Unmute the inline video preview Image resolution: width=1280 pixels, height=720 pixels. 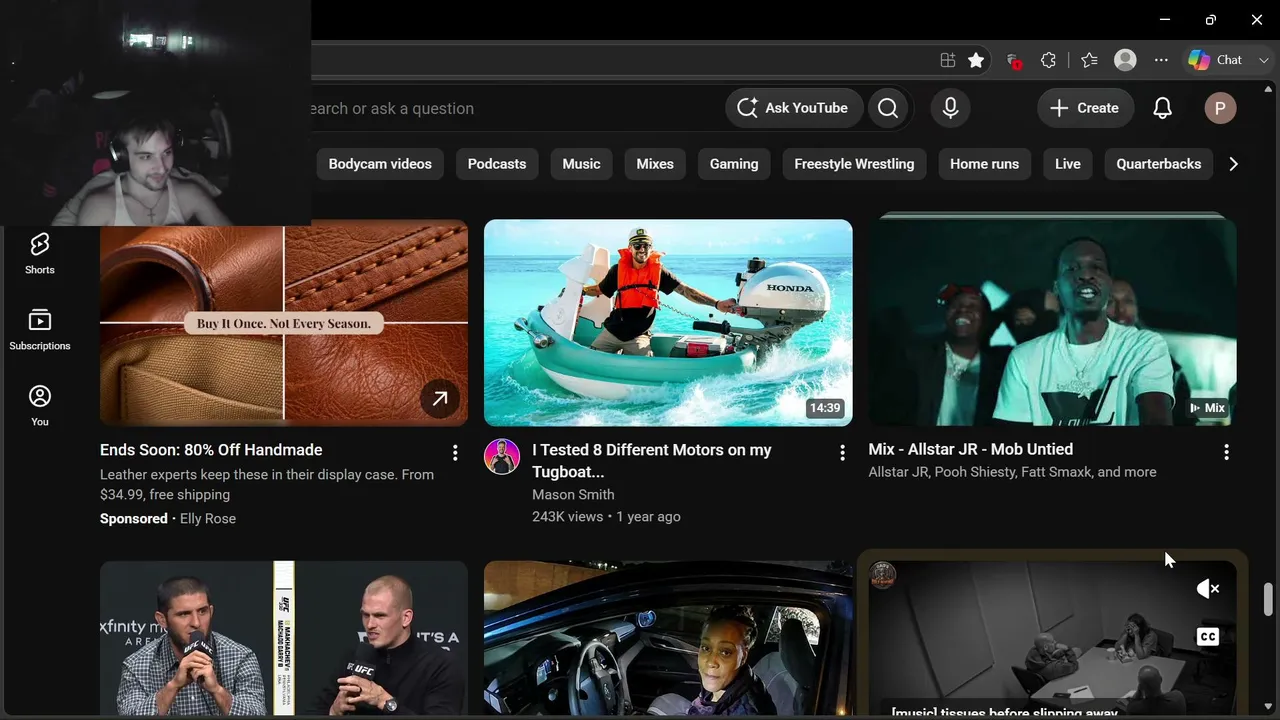[x=1208, y=589]
